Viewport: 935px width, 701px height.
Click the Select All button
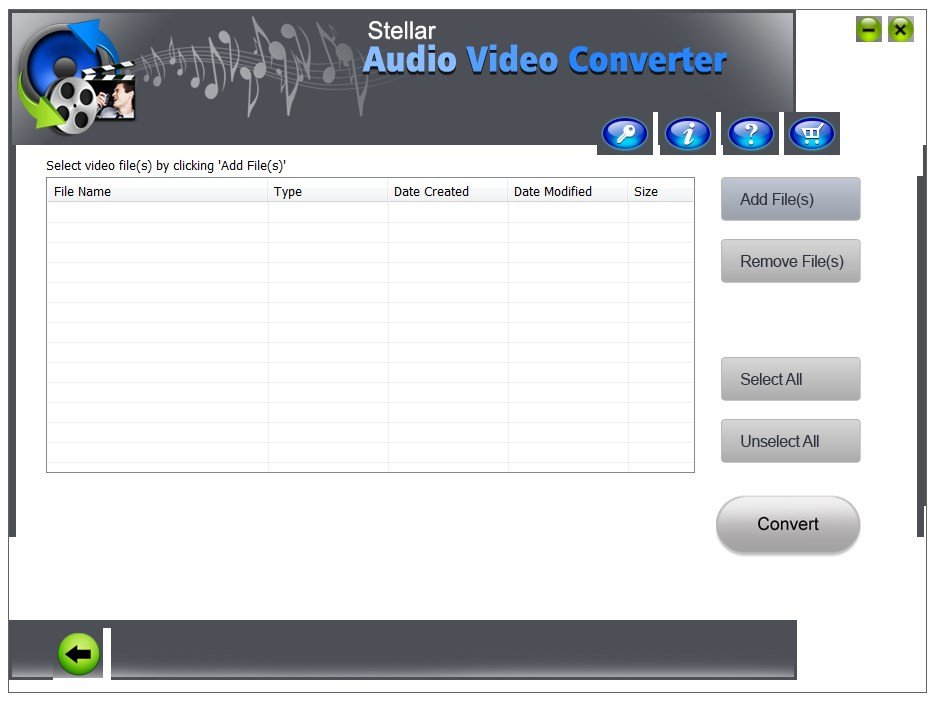point(791,379)
